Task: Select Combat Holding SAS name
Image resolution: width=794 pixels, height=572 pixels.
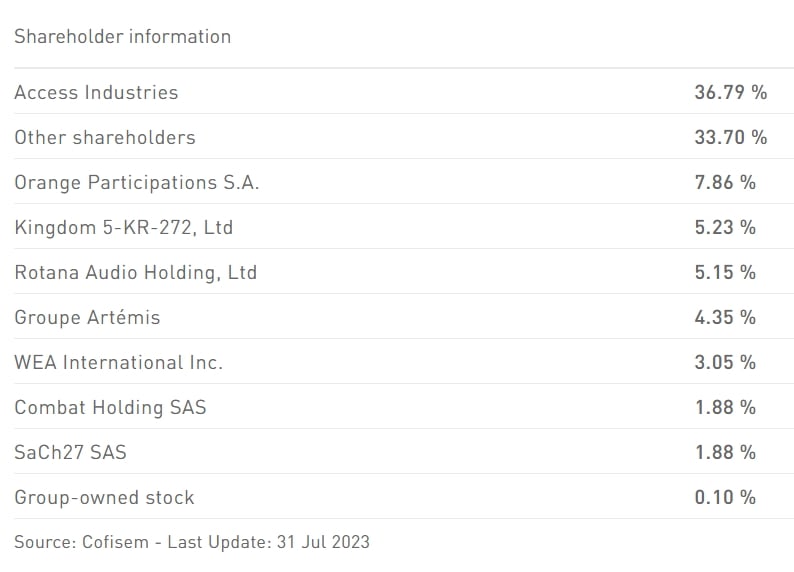Action: tap(110, 408)
